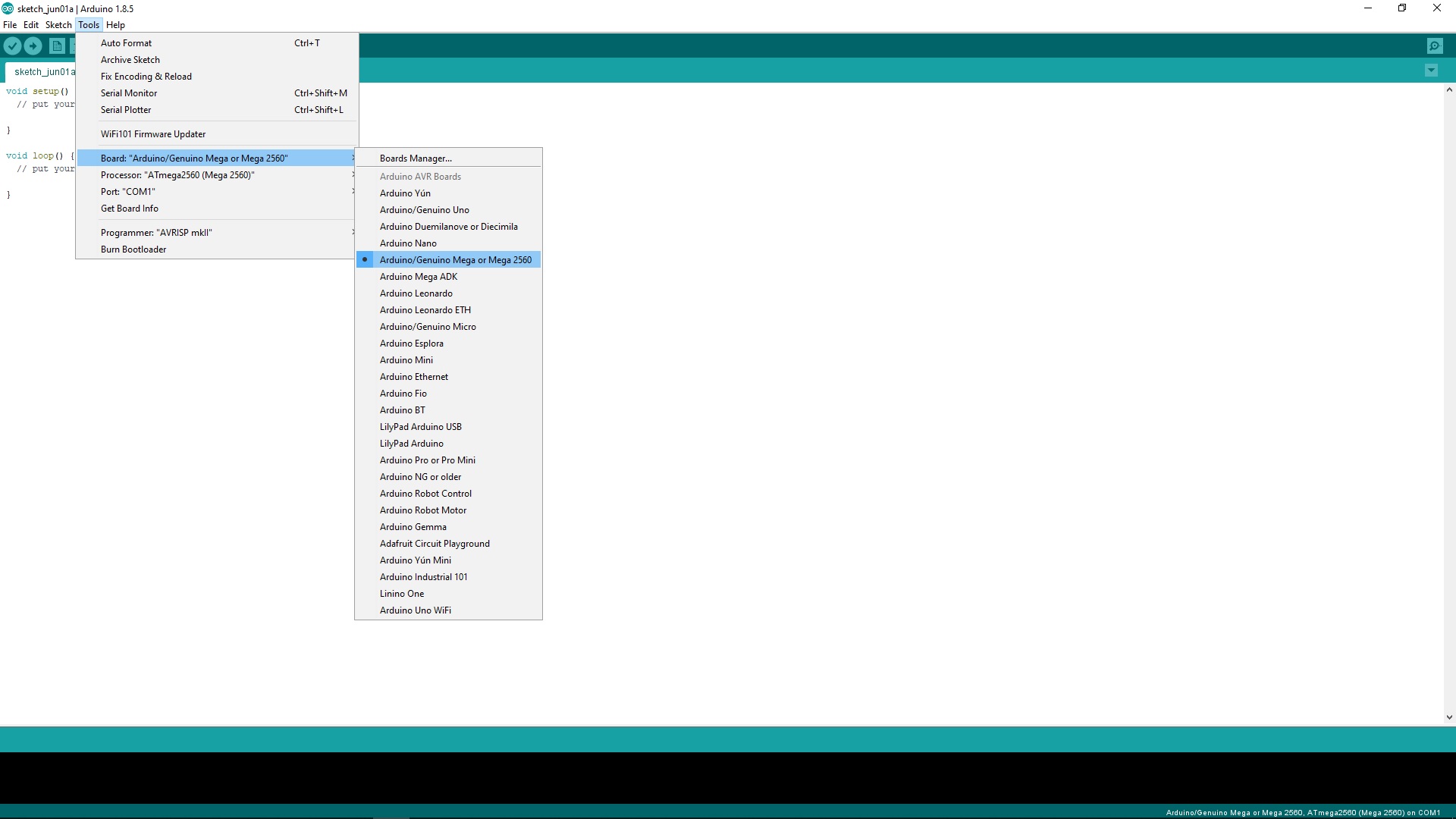The height and width of the screenshot is (819, 1456).
Task: Open the File menu
Action: tap(10, 25)
